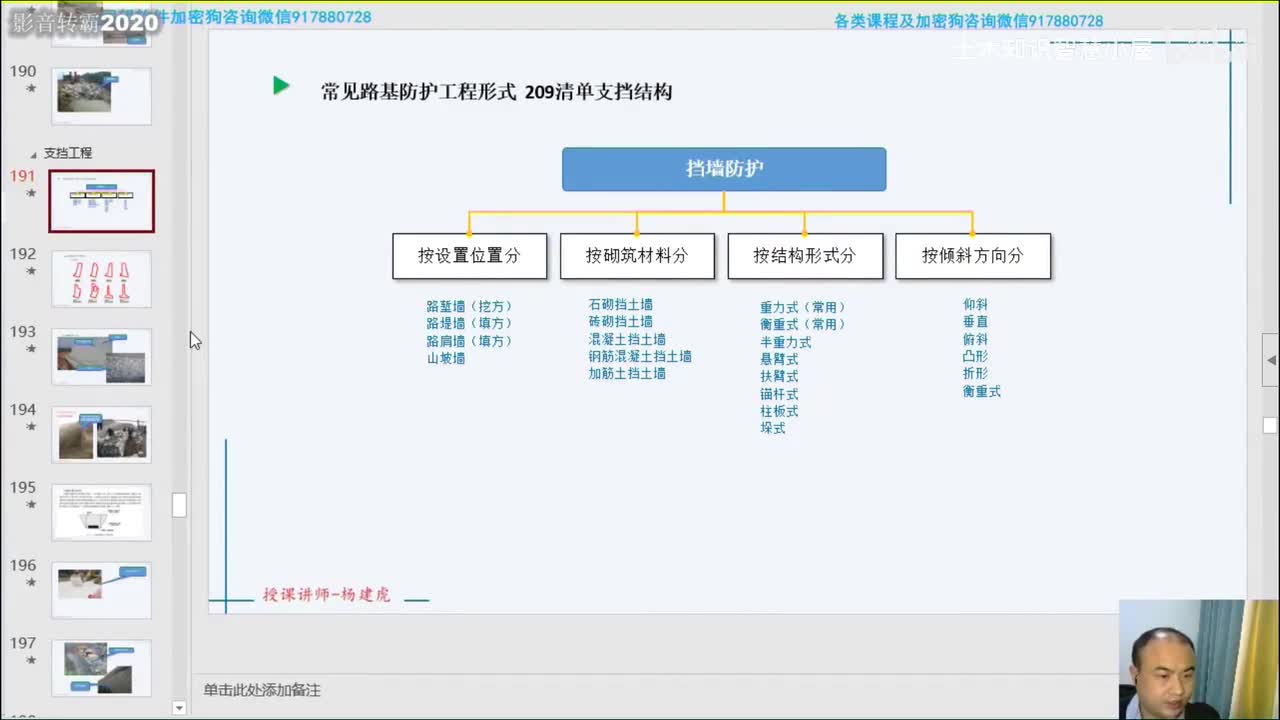This screenshot has width=1280, height=720.
Task: Select the 支挡工程 section header
Action: (68, 153)
